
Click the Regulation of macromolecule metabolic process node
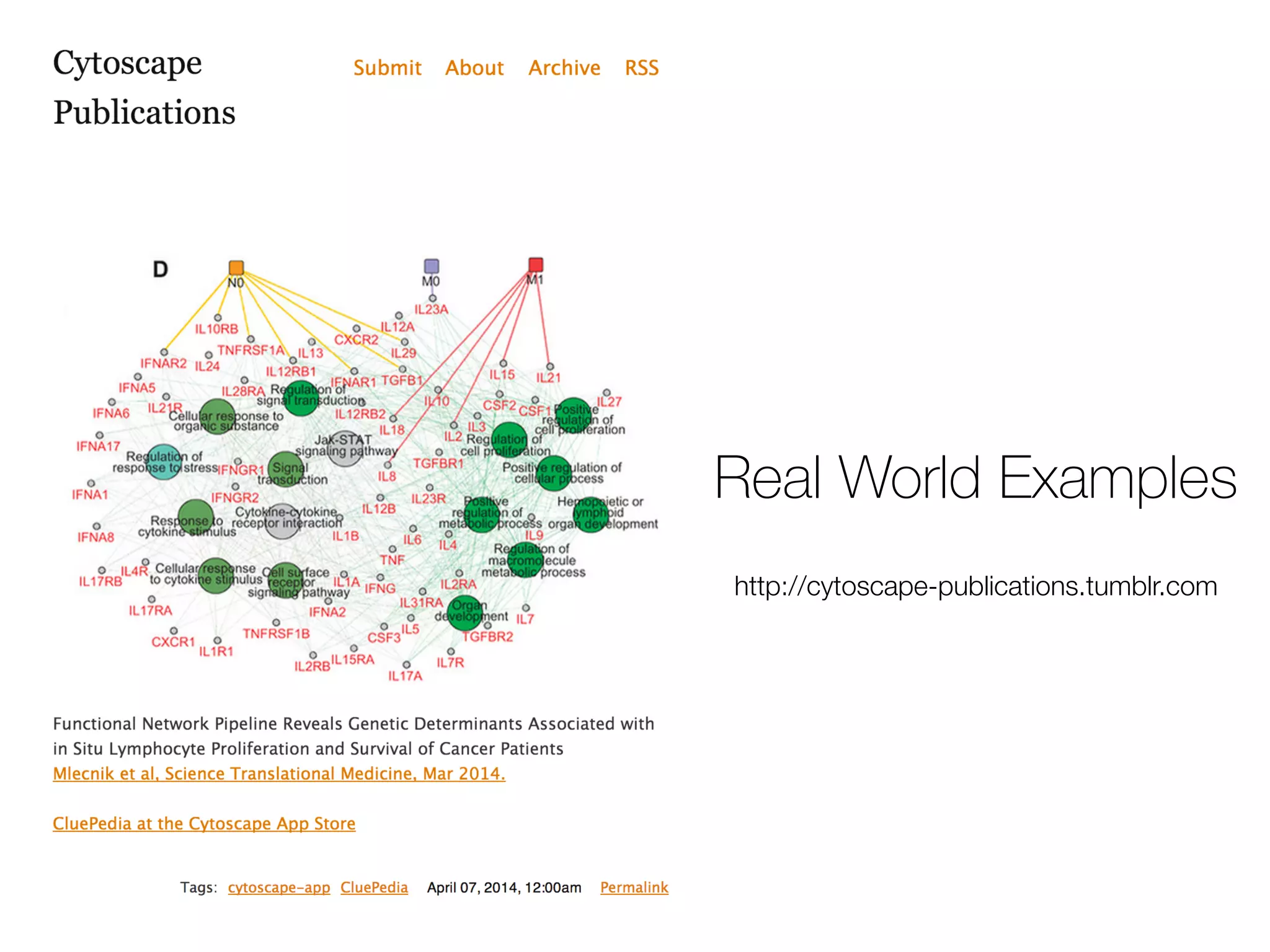[525, 560]
